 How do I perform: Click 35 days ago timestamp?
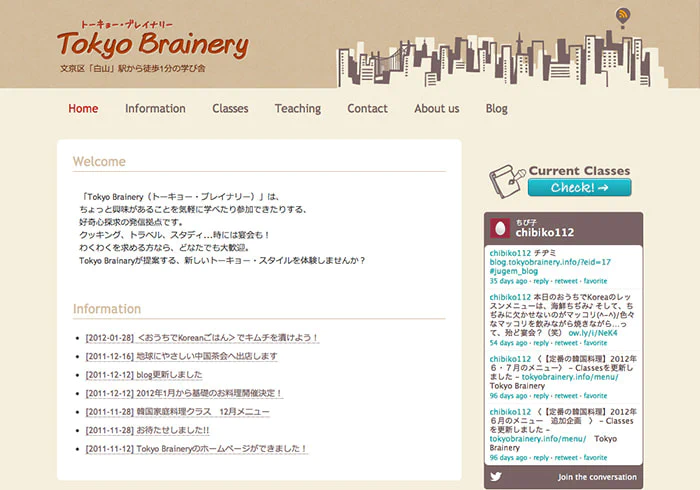[x=508, y=281]
